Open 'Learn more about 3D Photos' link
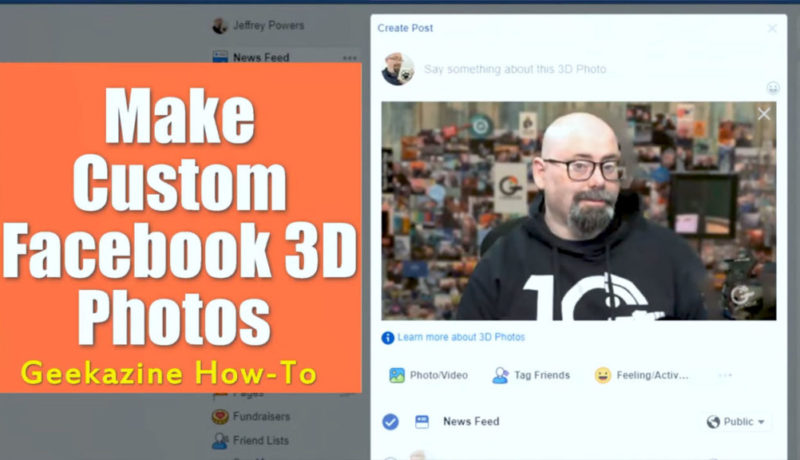 pos(461,337)
